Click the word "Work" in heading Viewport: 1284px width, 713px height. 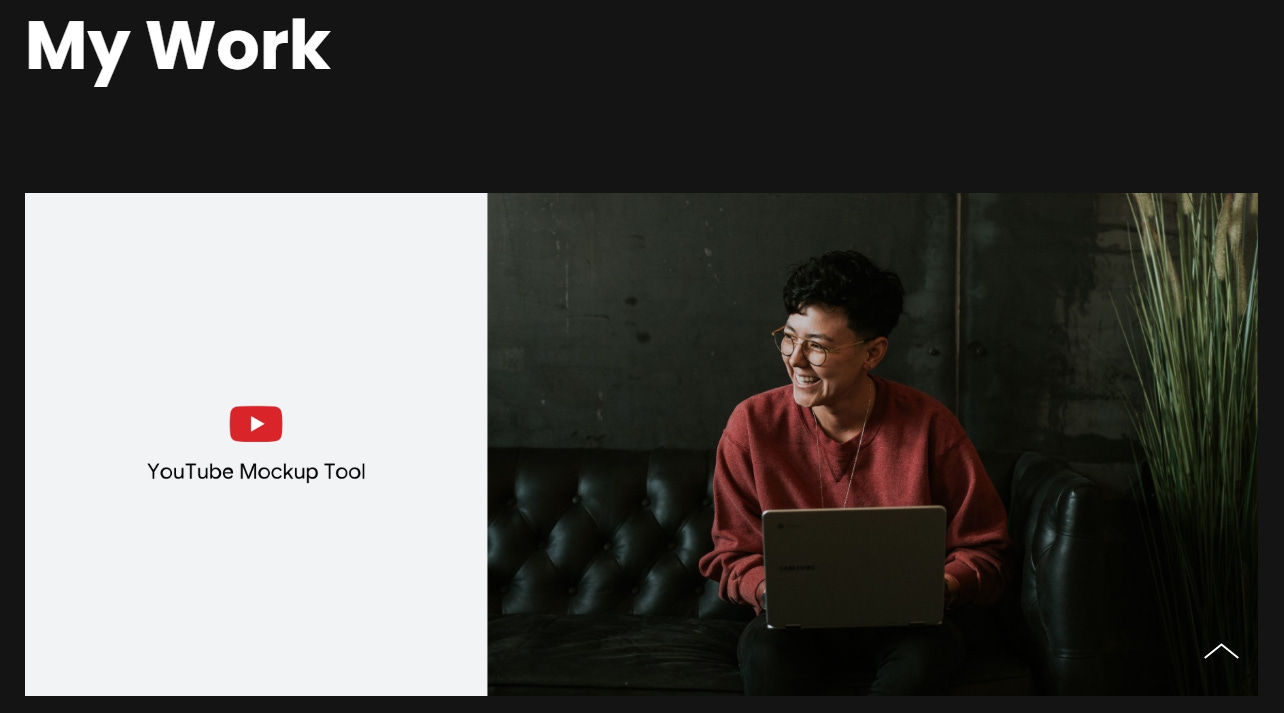(x=238, y=45)
